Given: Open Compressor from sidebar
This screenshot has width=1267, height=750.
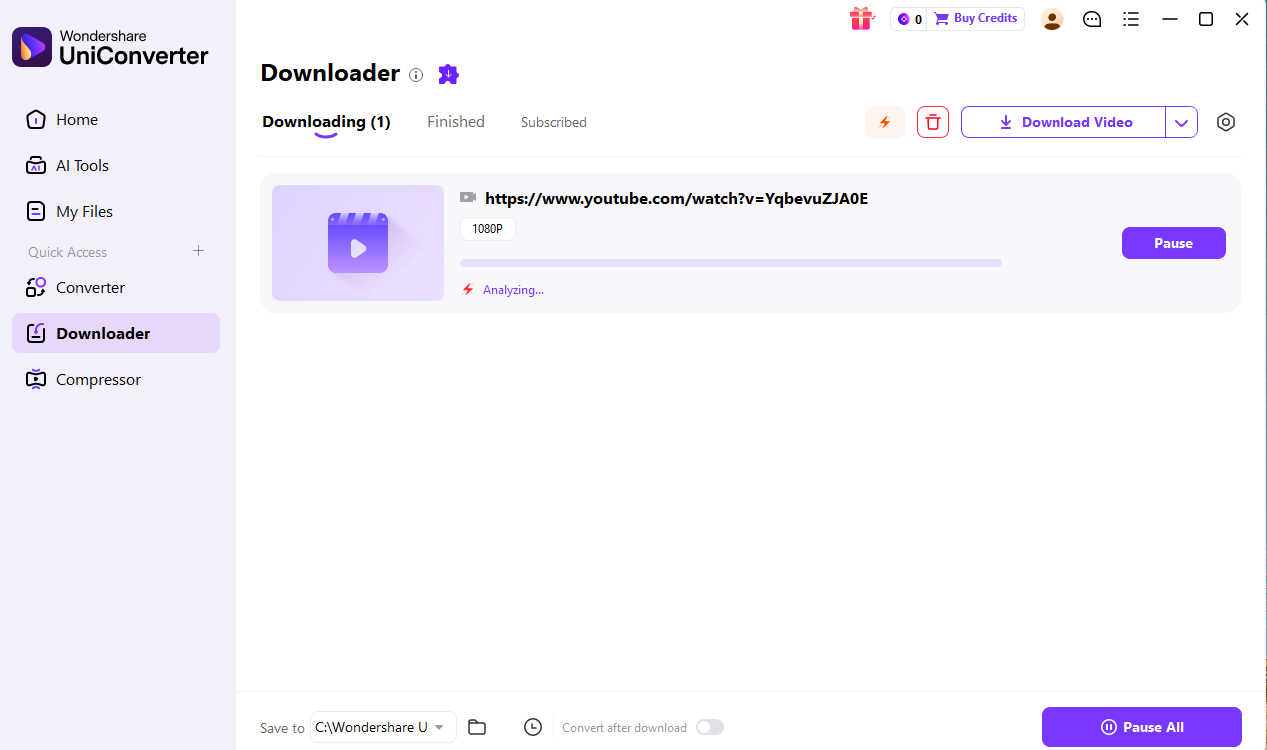Looking at the screenshot, I should 116,380.
